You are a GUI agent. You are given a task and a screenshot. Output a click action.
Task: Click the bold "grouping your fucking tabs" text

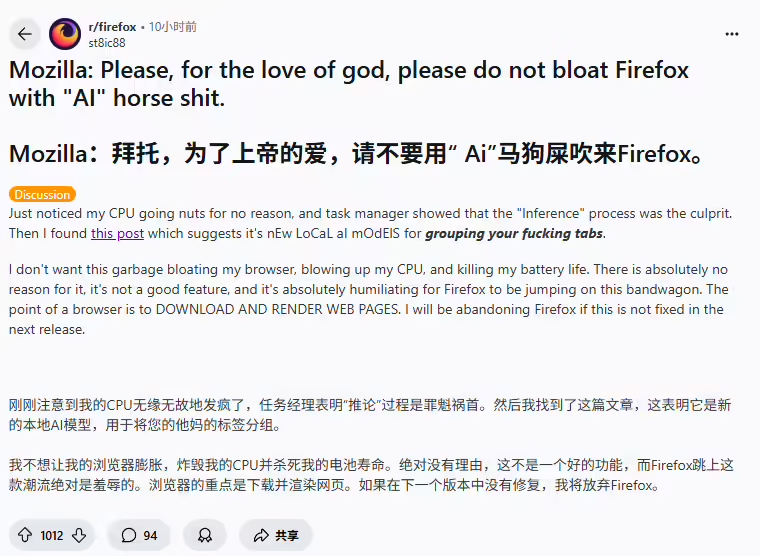(515, 234)
